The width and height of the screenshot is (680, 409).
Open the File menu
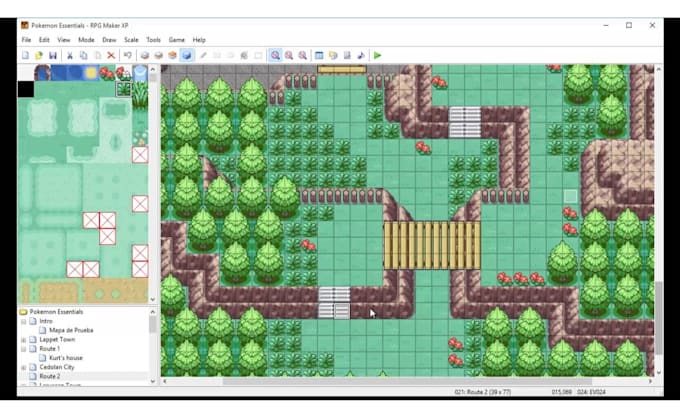(26, 39)
